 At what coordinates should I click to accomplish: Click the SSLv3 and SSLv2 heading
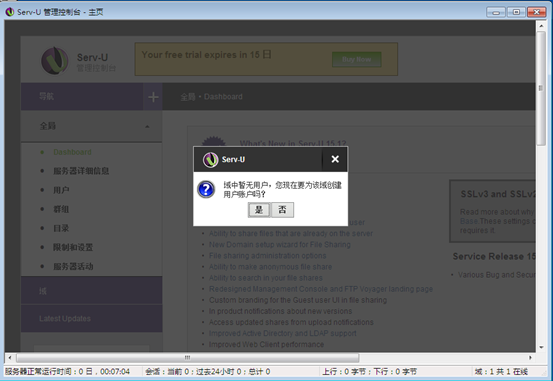pos(498,194)
